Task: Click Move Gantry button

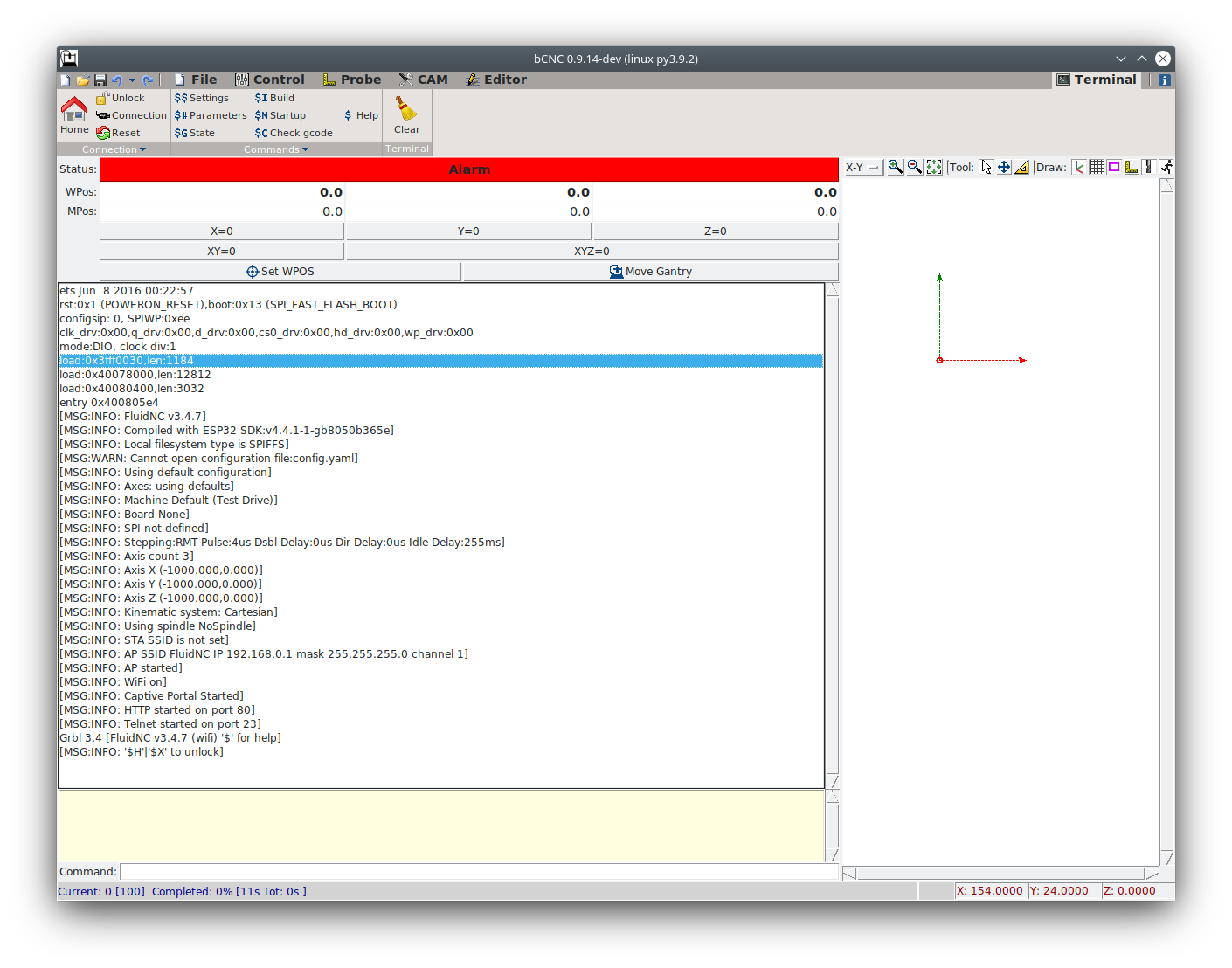Action: tap(651, 272)
